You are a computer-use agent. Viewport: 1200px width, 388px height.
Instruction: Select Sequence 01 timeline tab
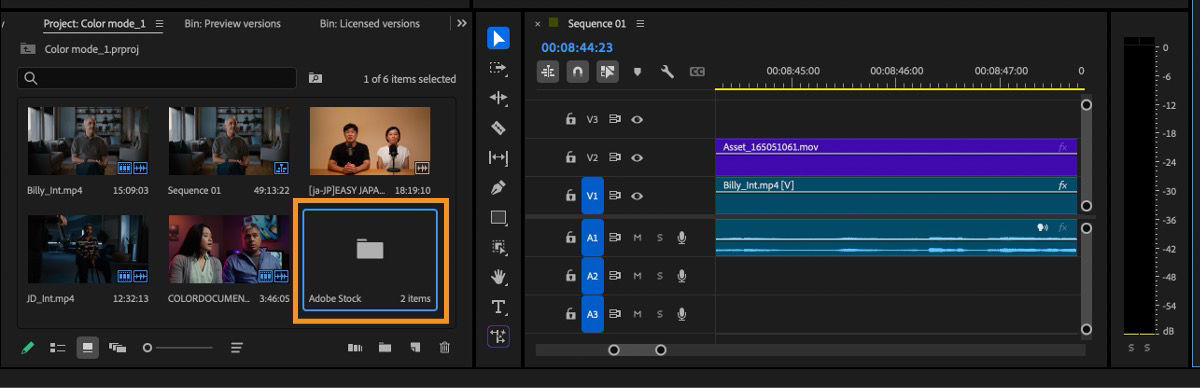click(x=597, y=24)
